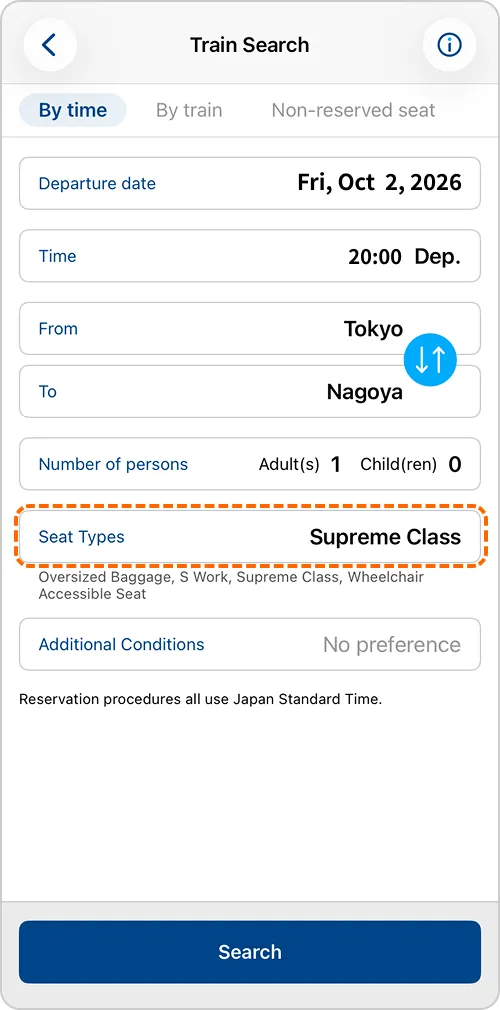Select the To station Nagoya field
The width and height of the screenshot is (500, 1010).
click(x=250, y=392)
